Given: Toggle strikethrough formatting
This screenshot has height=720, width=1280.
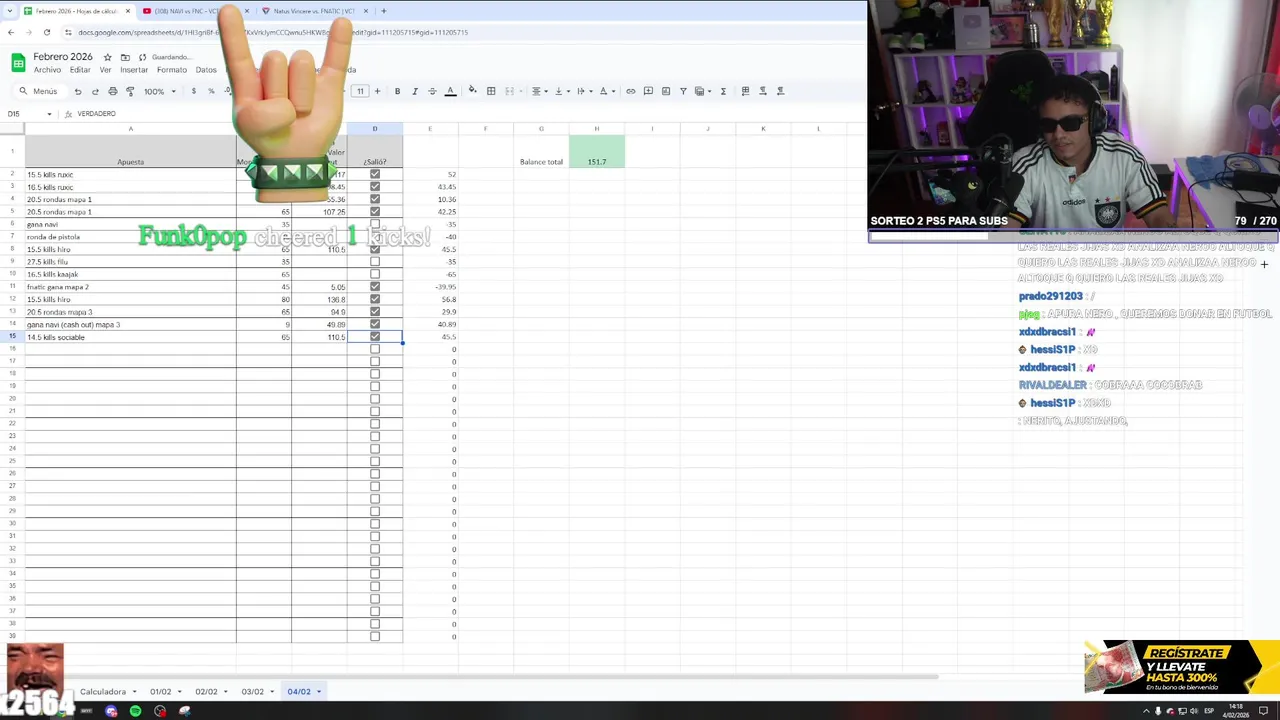Looking at the screenshot, I should pos(432,91).
